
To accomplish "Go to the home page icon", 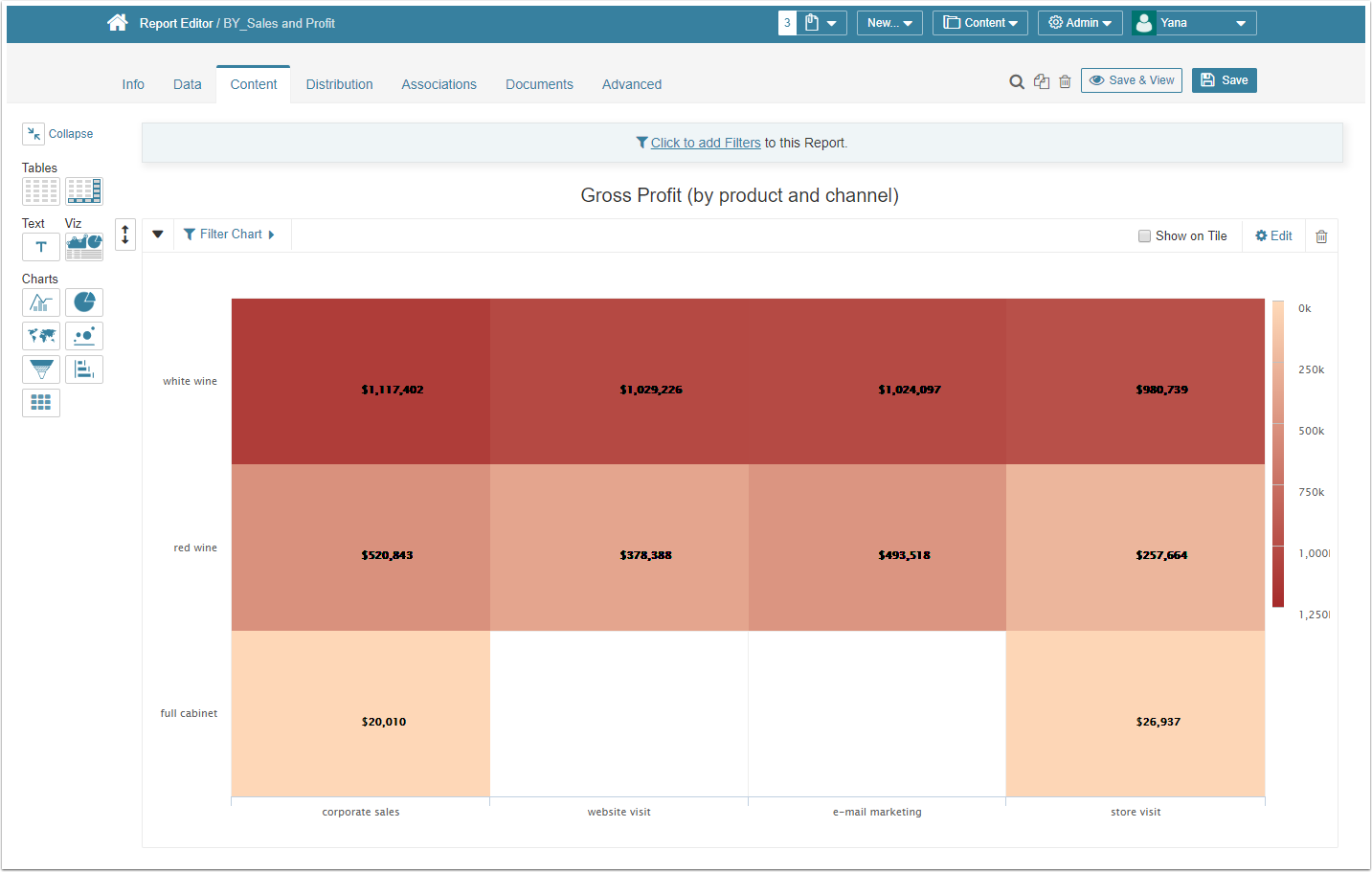I will tap(117, 23).
